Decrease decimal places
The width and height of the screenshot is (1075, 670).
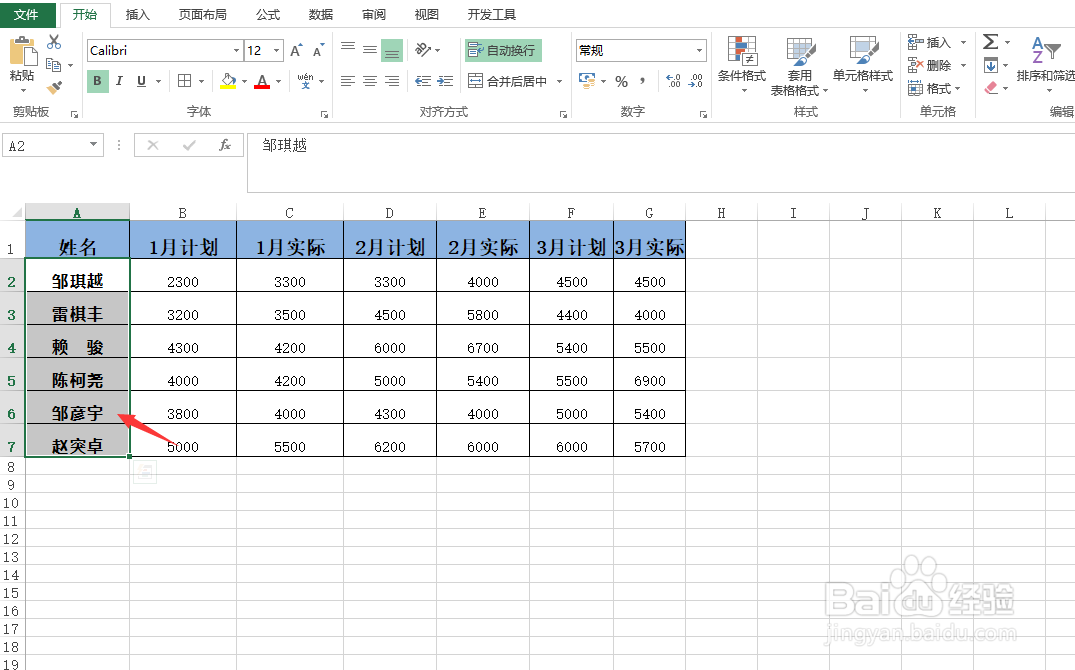[x=695, y=81]
